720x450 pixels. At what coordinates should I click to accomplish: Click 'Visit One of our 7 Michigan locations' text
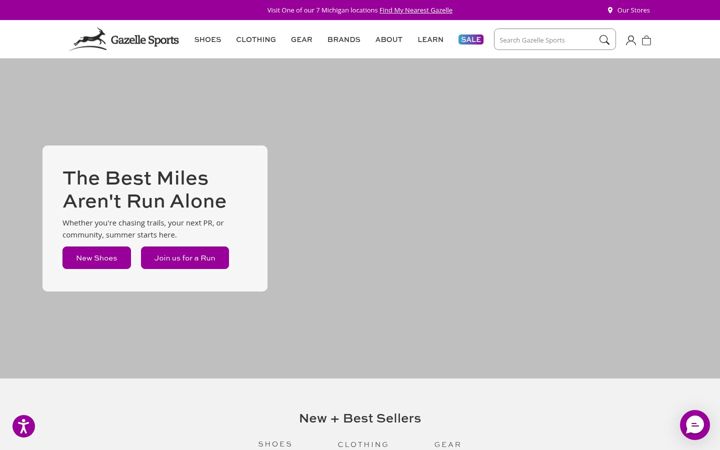[322, 10]
